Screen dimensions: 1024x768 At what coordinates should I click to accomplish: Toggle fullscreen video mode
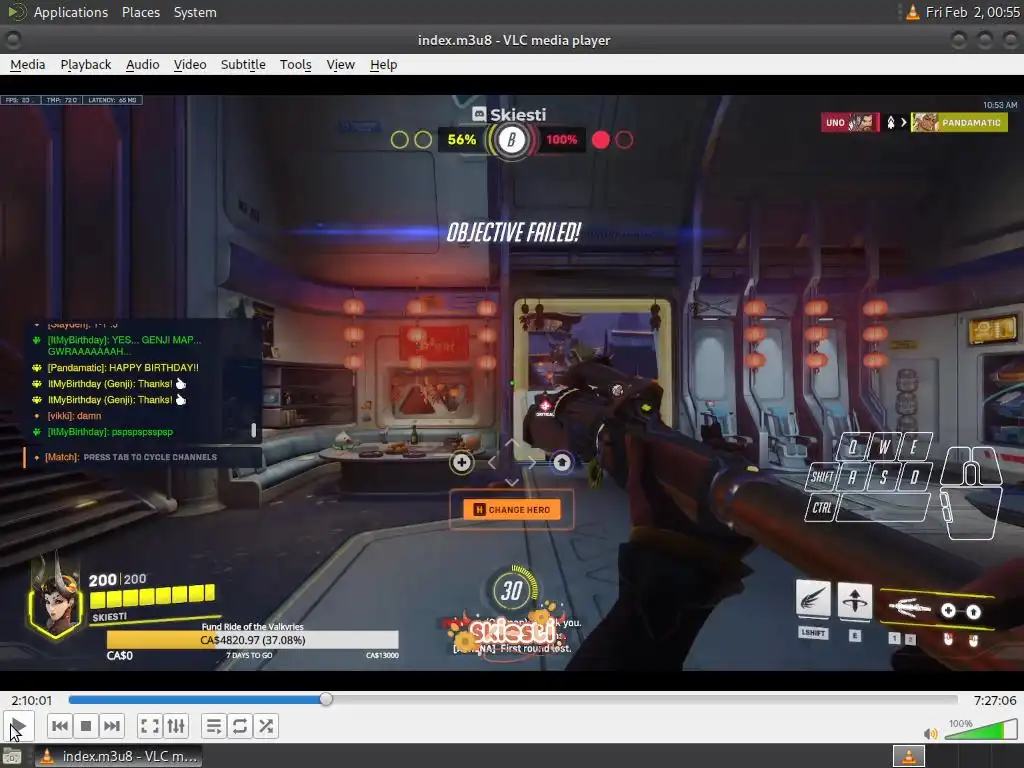click(x=150, y=726)
